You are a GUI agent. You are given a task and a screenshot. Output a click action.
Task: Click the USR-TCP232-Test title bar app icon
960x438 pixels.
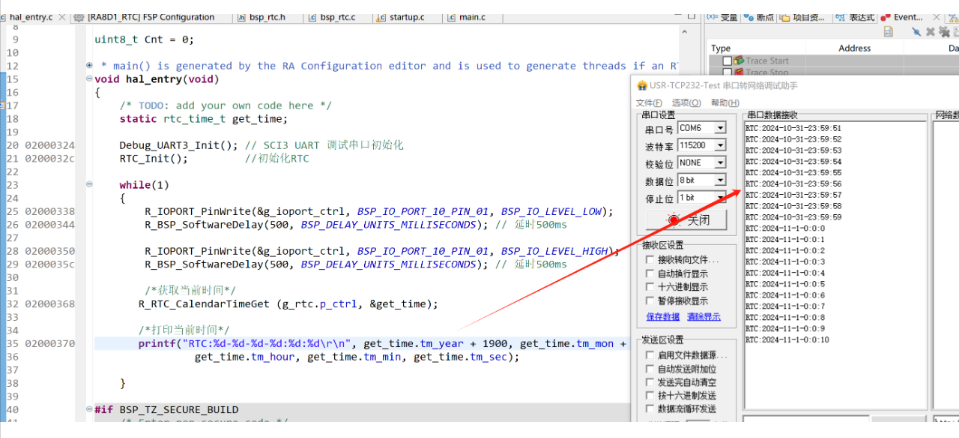642,86
